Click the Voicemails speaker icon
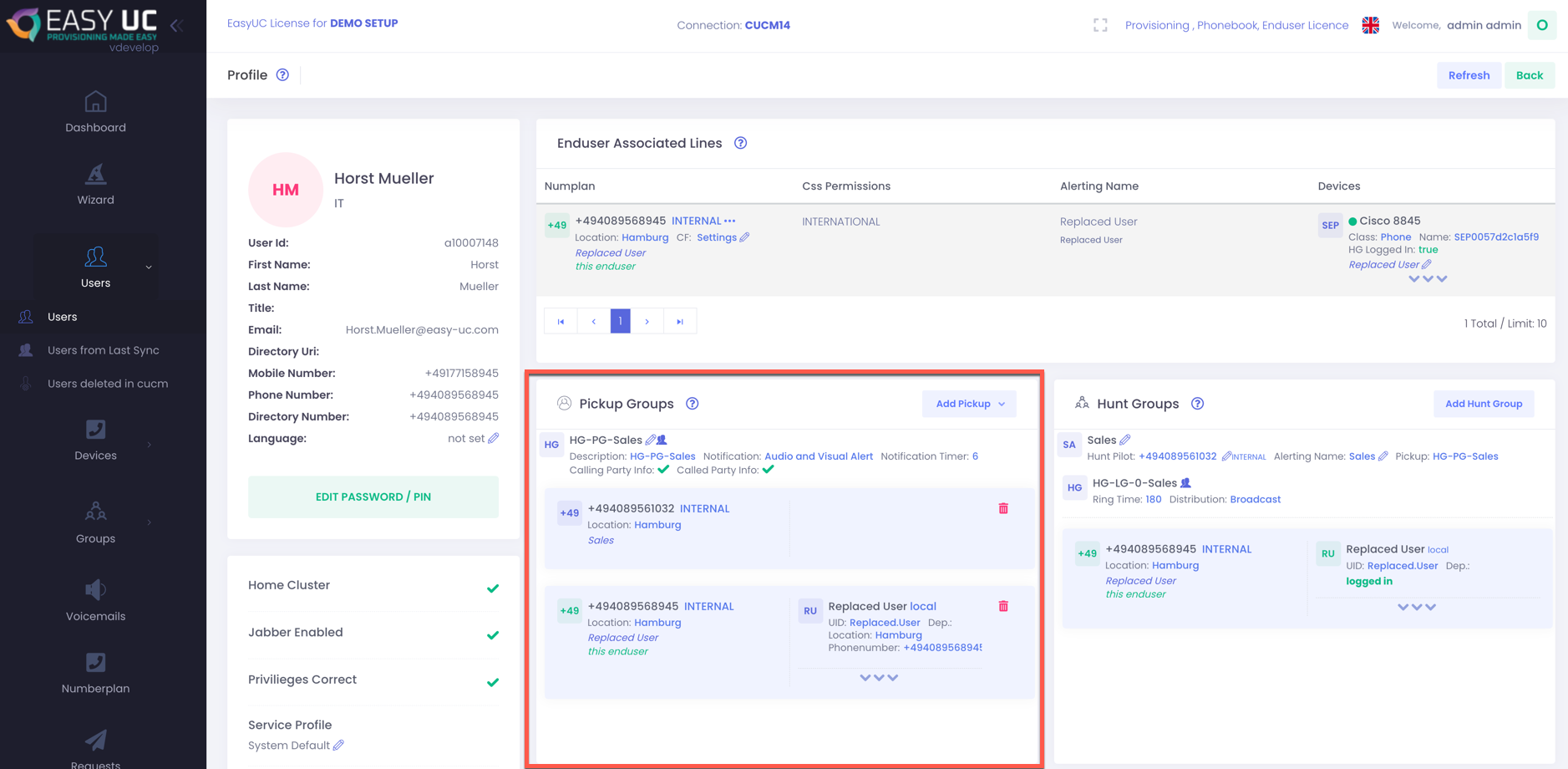 (95, 590)
